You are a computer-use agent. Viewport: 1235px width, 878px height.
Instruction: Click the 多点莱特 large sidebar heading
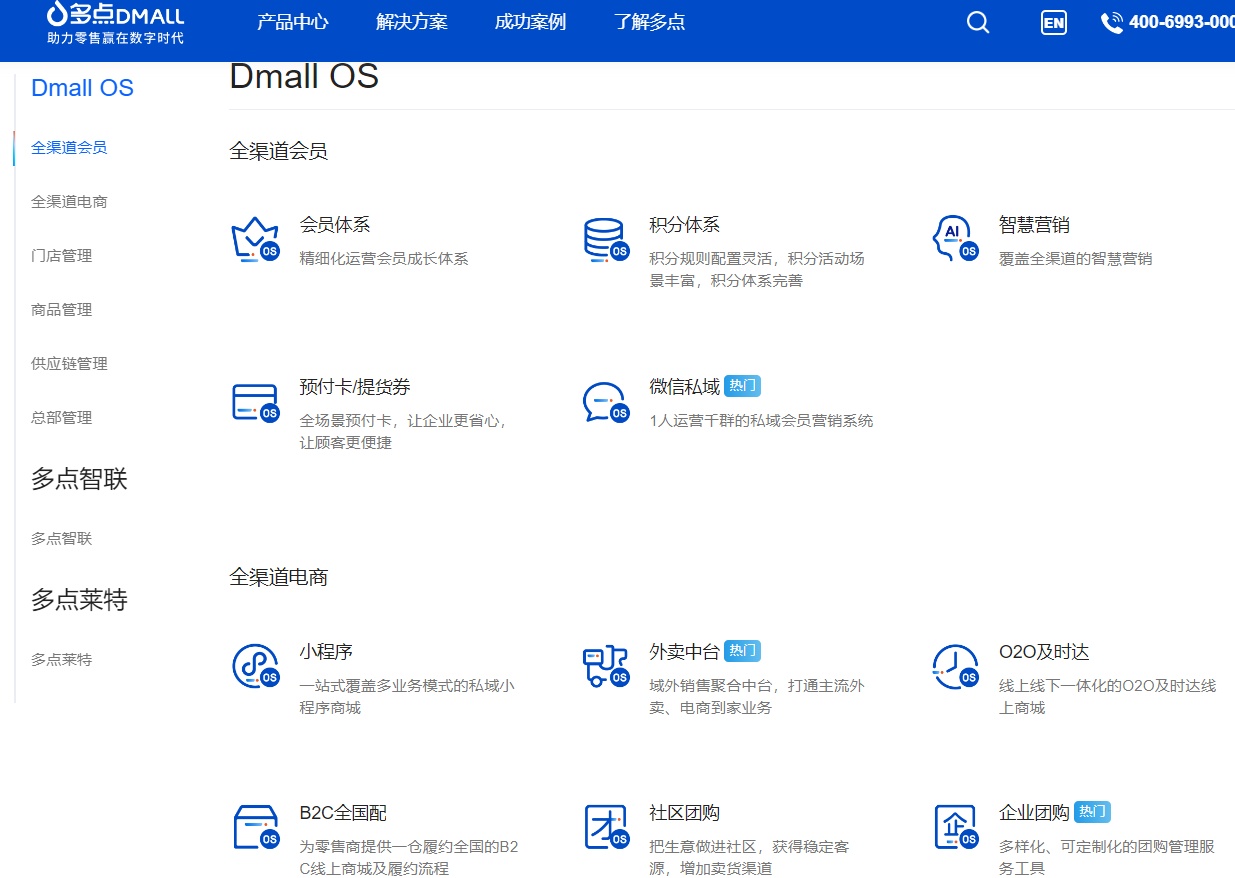point(79,600)
